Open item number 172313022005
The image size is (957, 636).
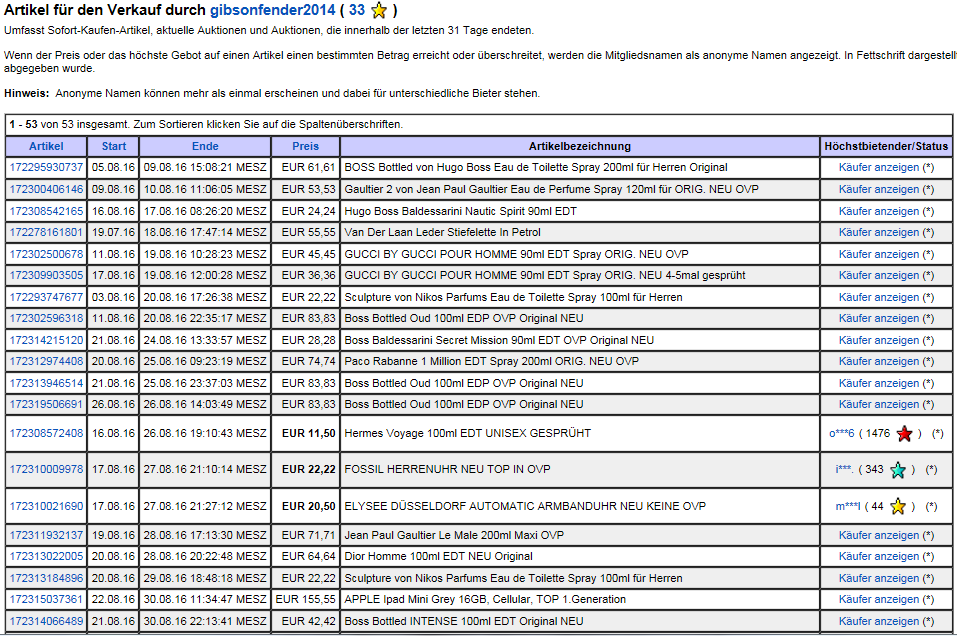[46, 556]
